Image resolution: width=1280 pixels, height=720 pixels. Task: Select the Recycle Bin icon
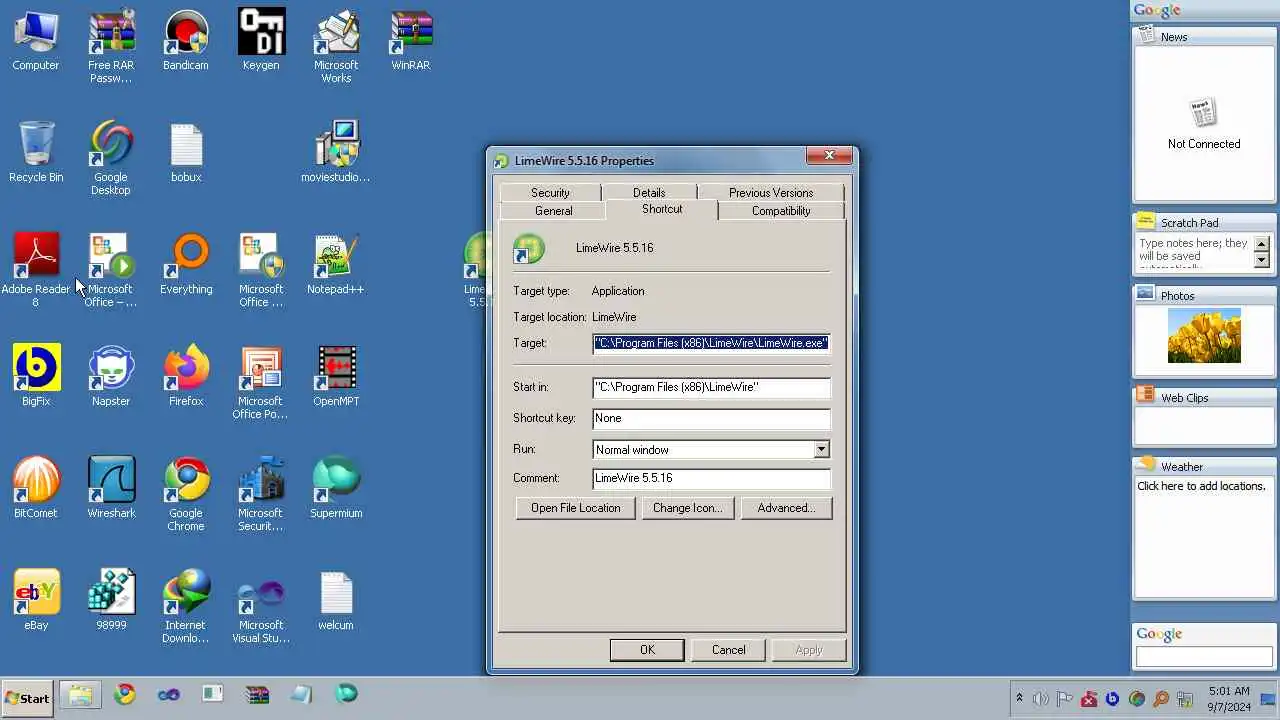pos(36,153)
